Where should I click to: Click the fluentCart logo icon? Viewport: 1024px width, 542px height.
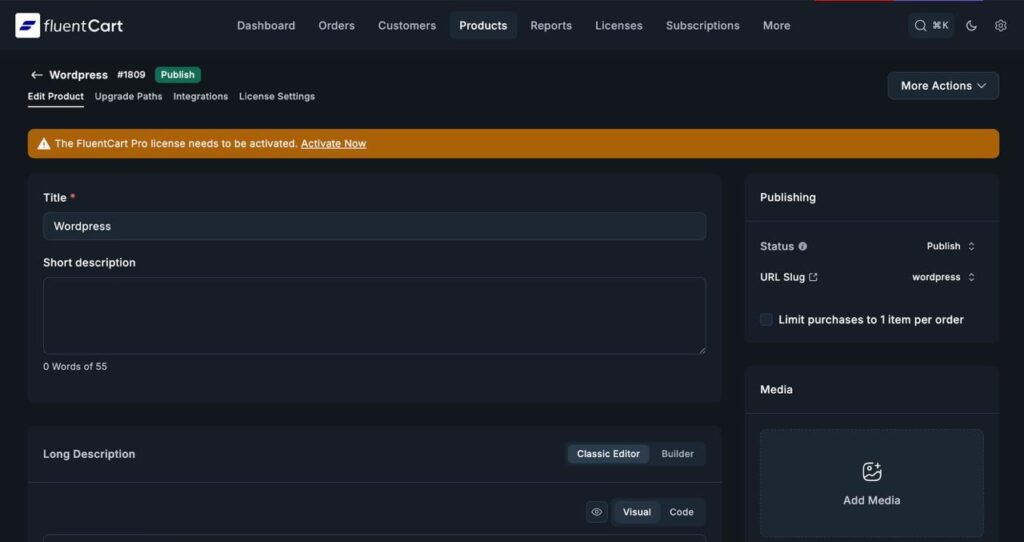pyautogui.click(x=27, y=25)
